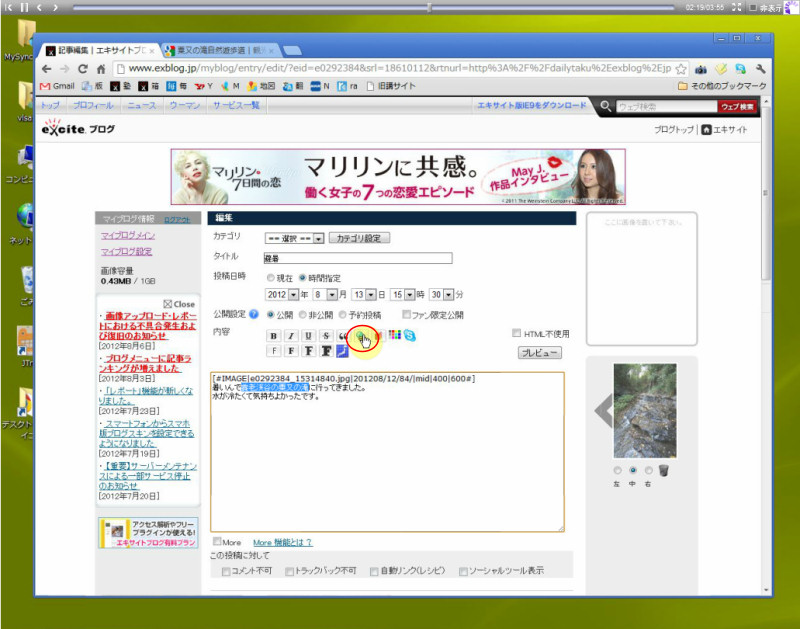Image resolution: width=800 pixels, height=629 pixels.
Task: Go back with Chrome's back arrow
Action: click(47, 69)
